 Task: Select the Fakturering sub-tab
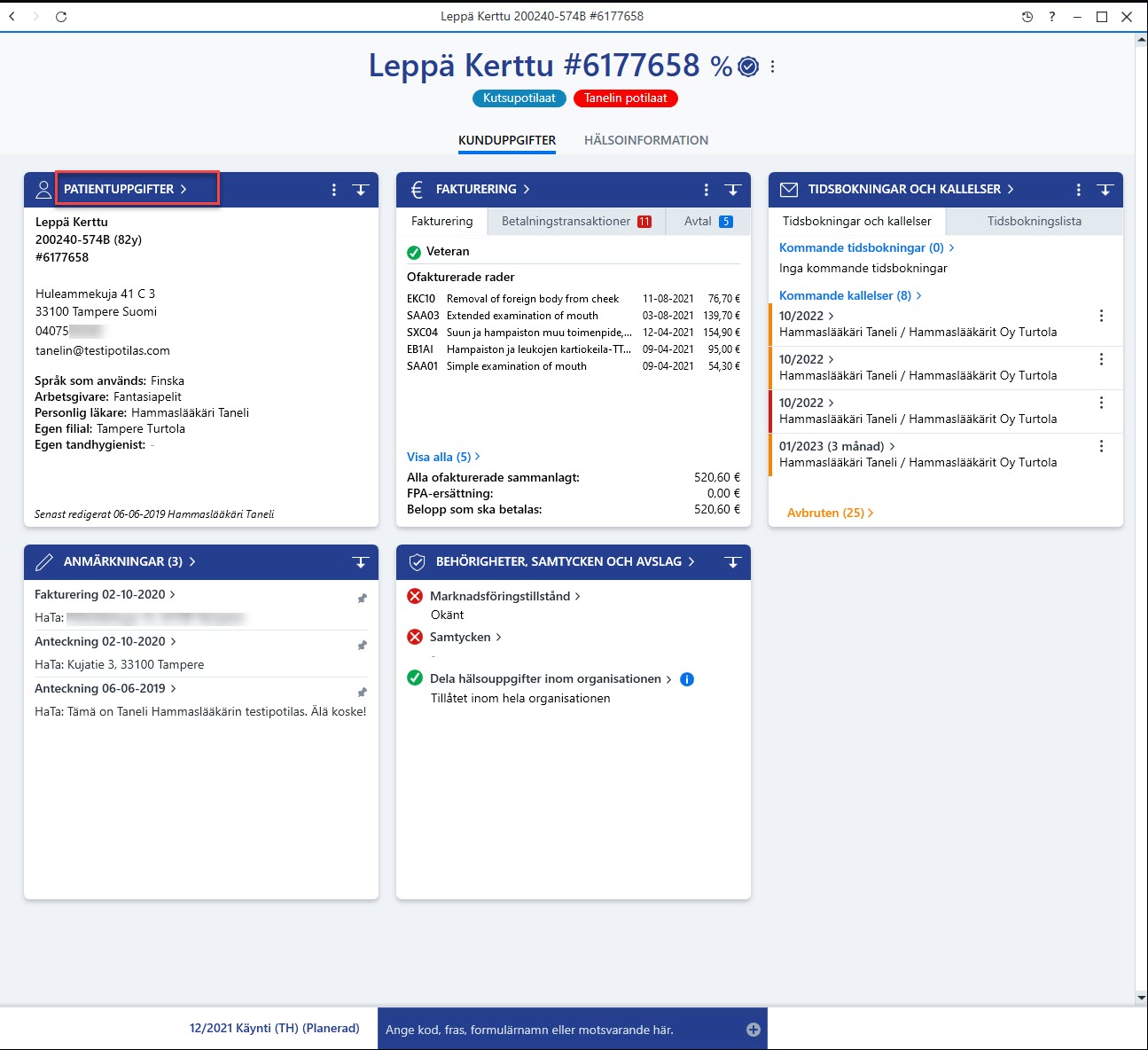pos(442,221)
